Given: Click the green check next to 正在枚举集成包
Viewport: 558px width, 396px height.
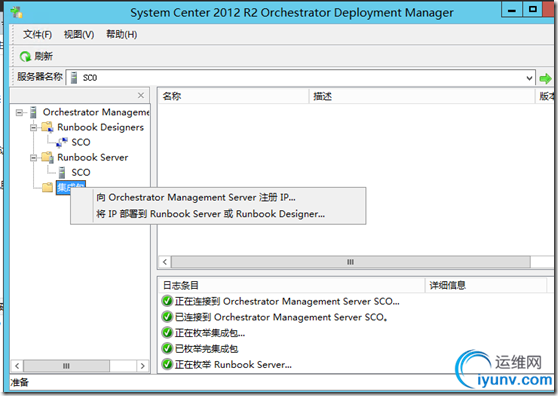Looking at the screenshot, I should [167, 333].
